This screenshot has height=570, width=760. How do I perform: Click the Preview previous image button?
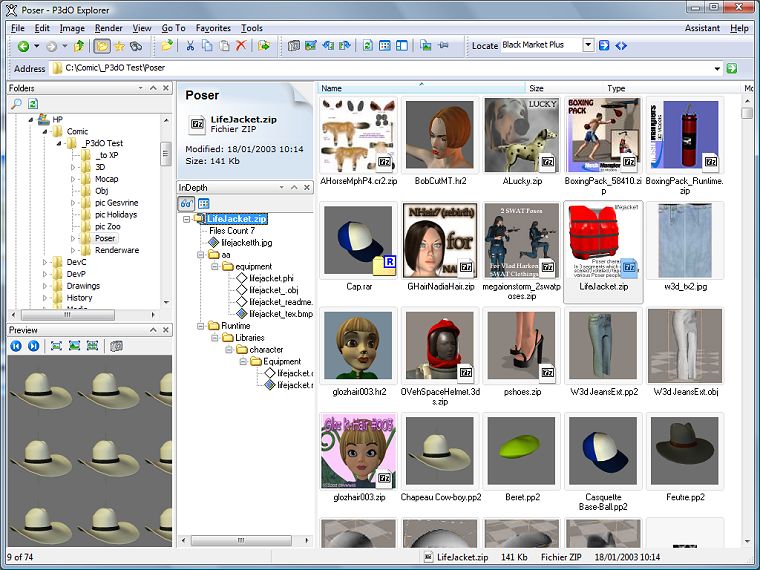(x=16, y=346)
